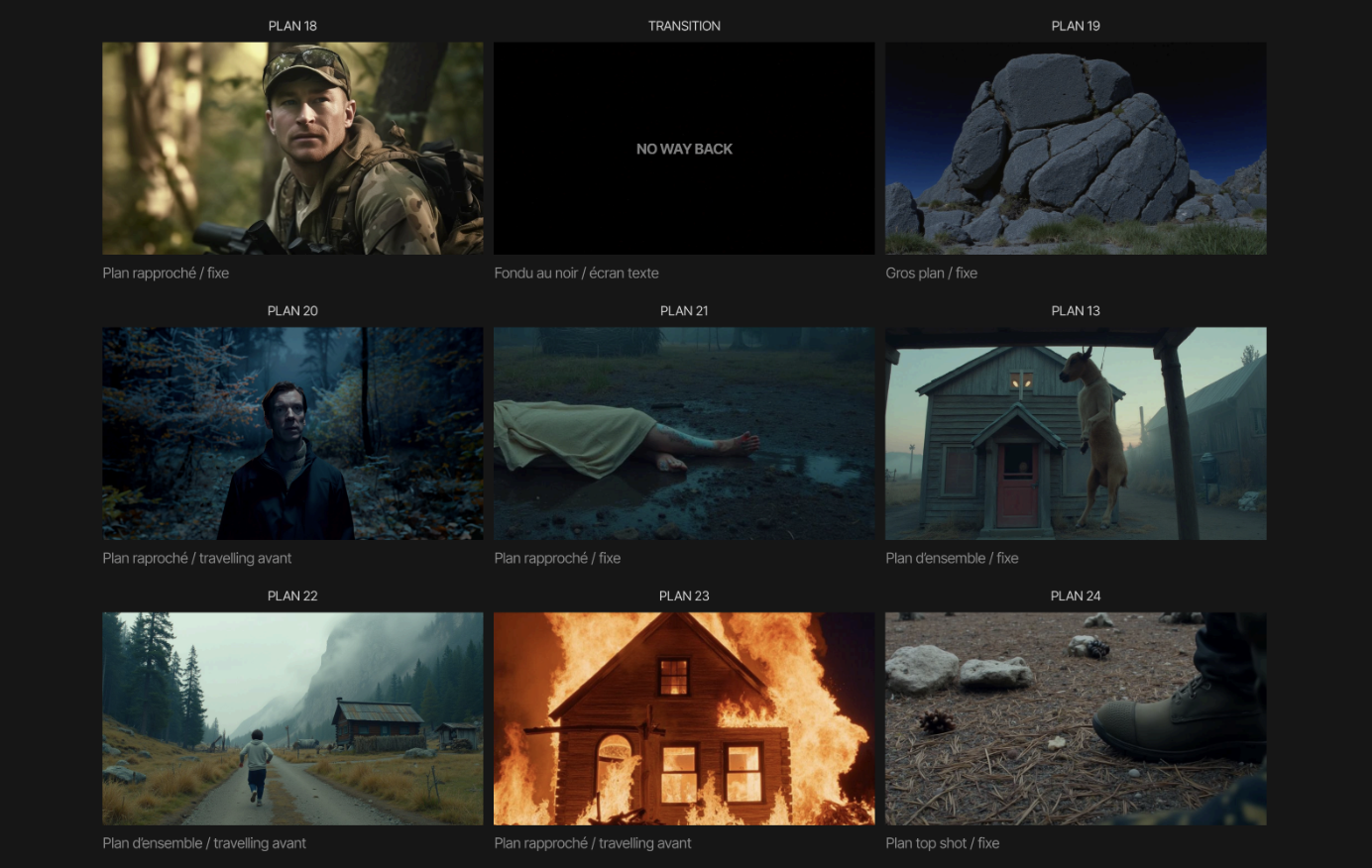Open the Plan 22 running child image
This screenshot has width=1372, height=868.
click(292, 718)
